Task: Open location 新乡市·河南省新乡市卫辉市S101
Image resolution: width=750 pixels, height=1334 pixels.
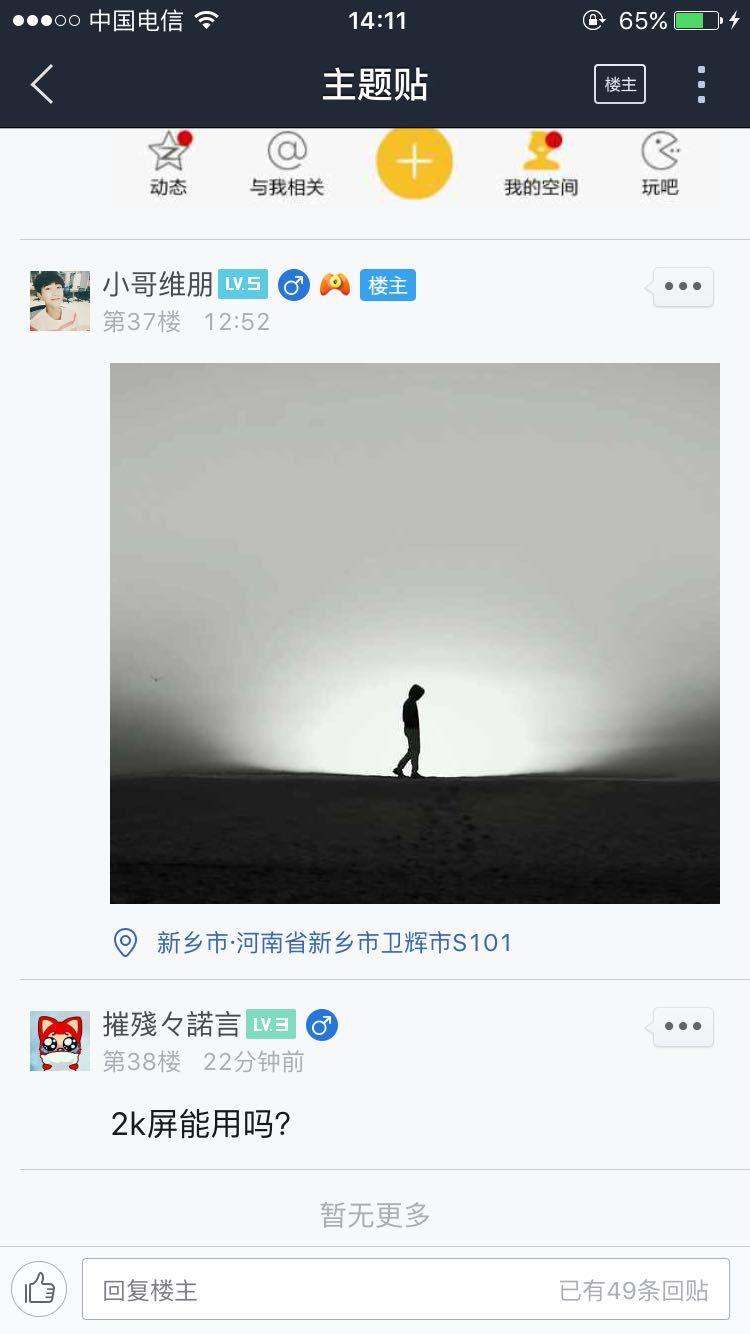Action: pos(334,942)
